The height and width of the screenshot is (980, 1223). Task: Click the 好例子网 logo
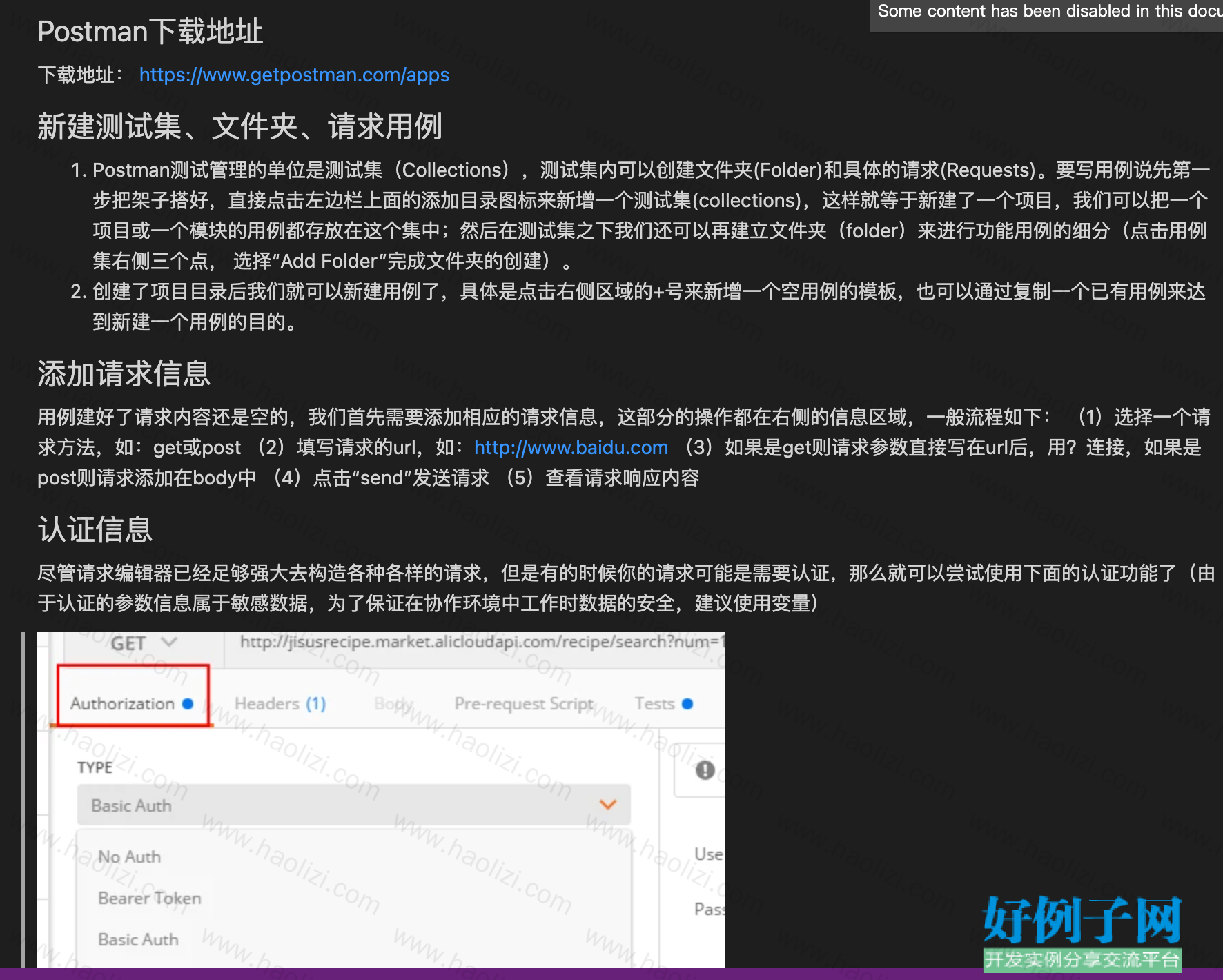coord(1082,933)
